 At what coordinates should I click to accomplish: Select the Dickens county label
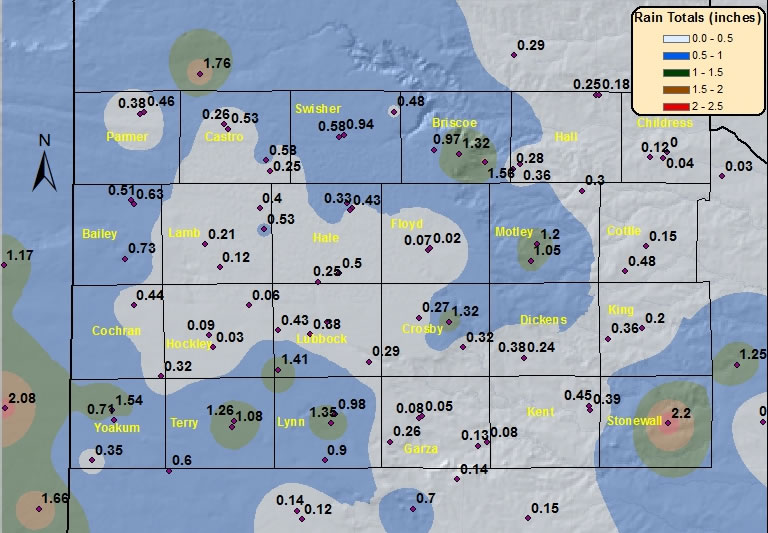click(x=543, y=320)
